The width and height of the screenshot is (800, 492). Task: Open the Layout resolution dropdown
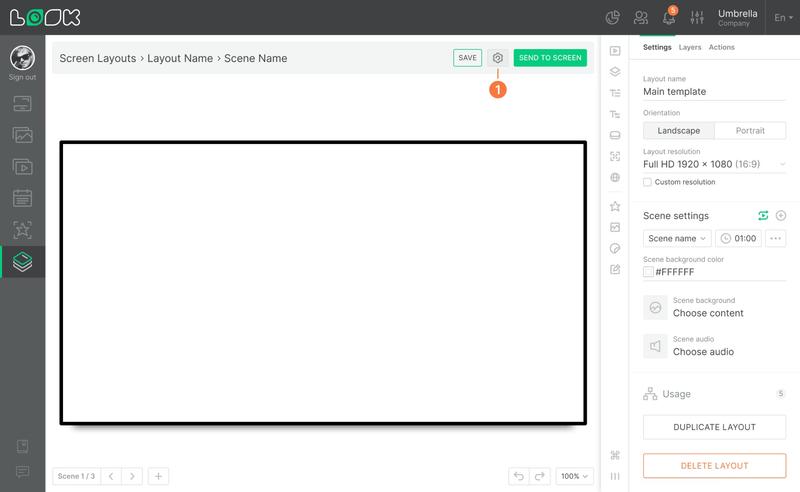pyautogui.click(x=714, y=164)
